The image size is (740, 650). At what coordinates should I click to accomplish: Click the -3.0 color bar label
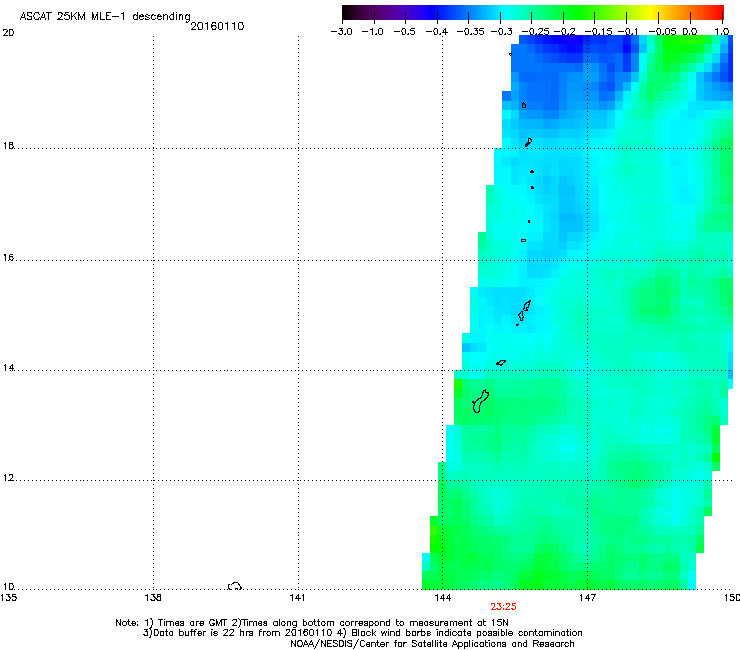[x=341, y=32]
